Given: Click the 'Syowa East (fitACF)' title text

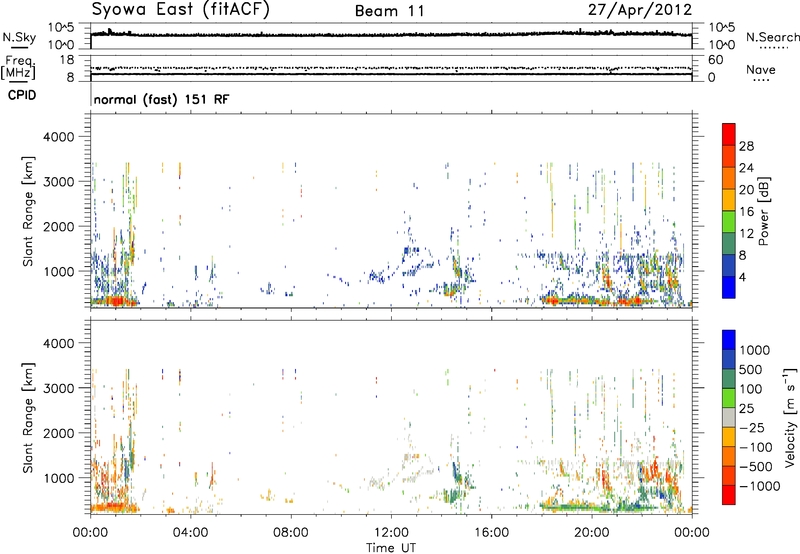Looking at the screenshot, I should [x=181, y=10].
